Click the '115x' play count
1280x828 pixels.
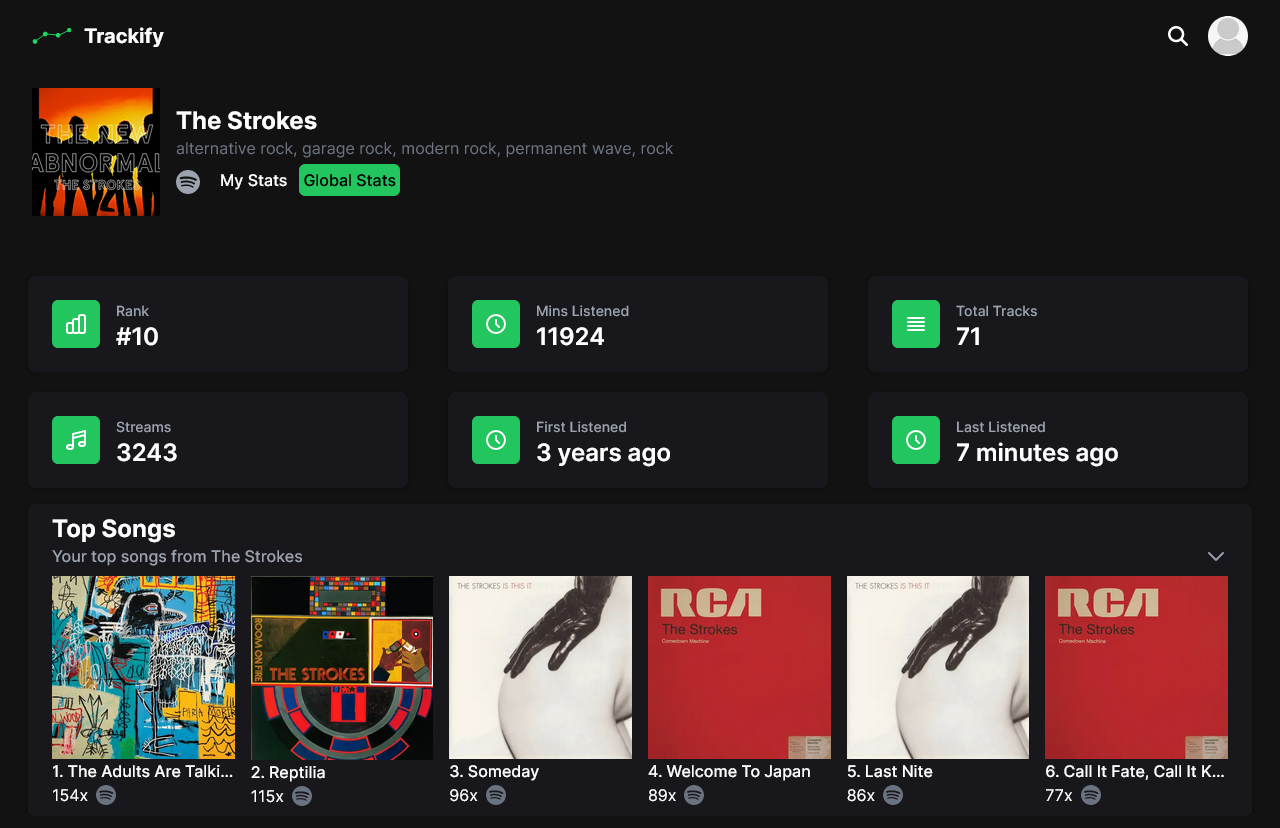coord(267,796)
